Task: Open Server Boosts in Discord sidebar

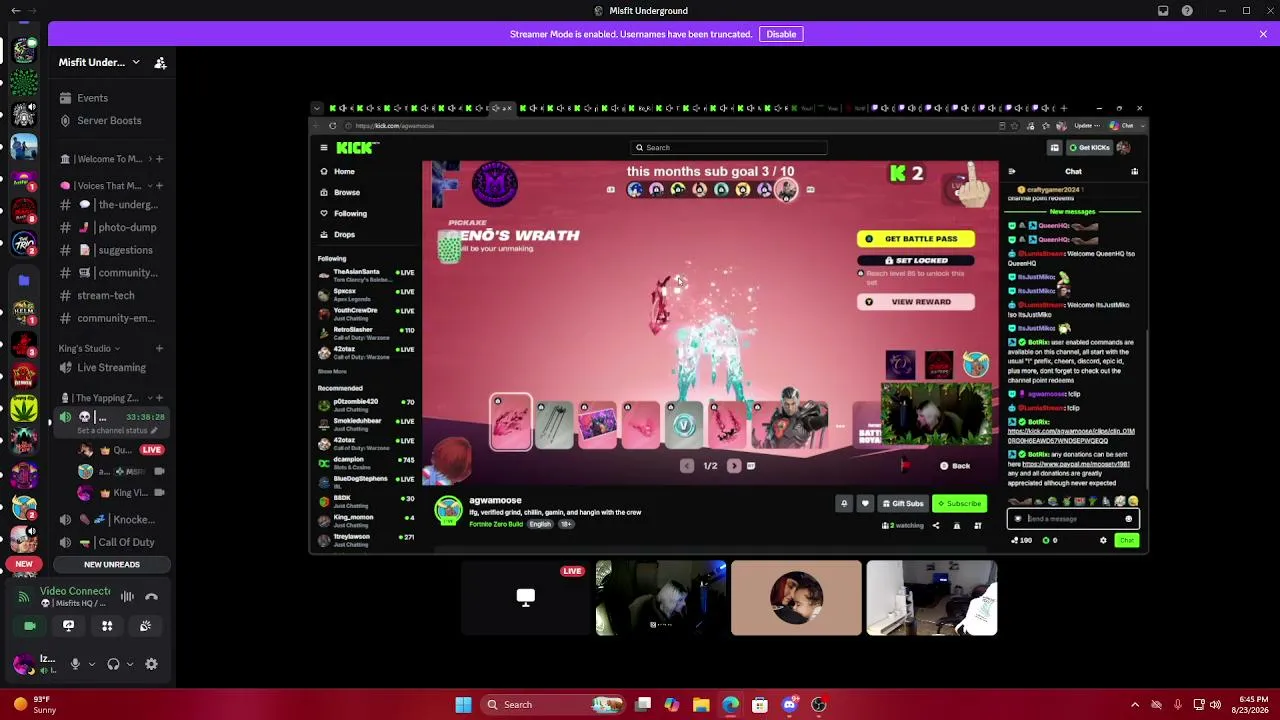Action: tap(109, 121)
